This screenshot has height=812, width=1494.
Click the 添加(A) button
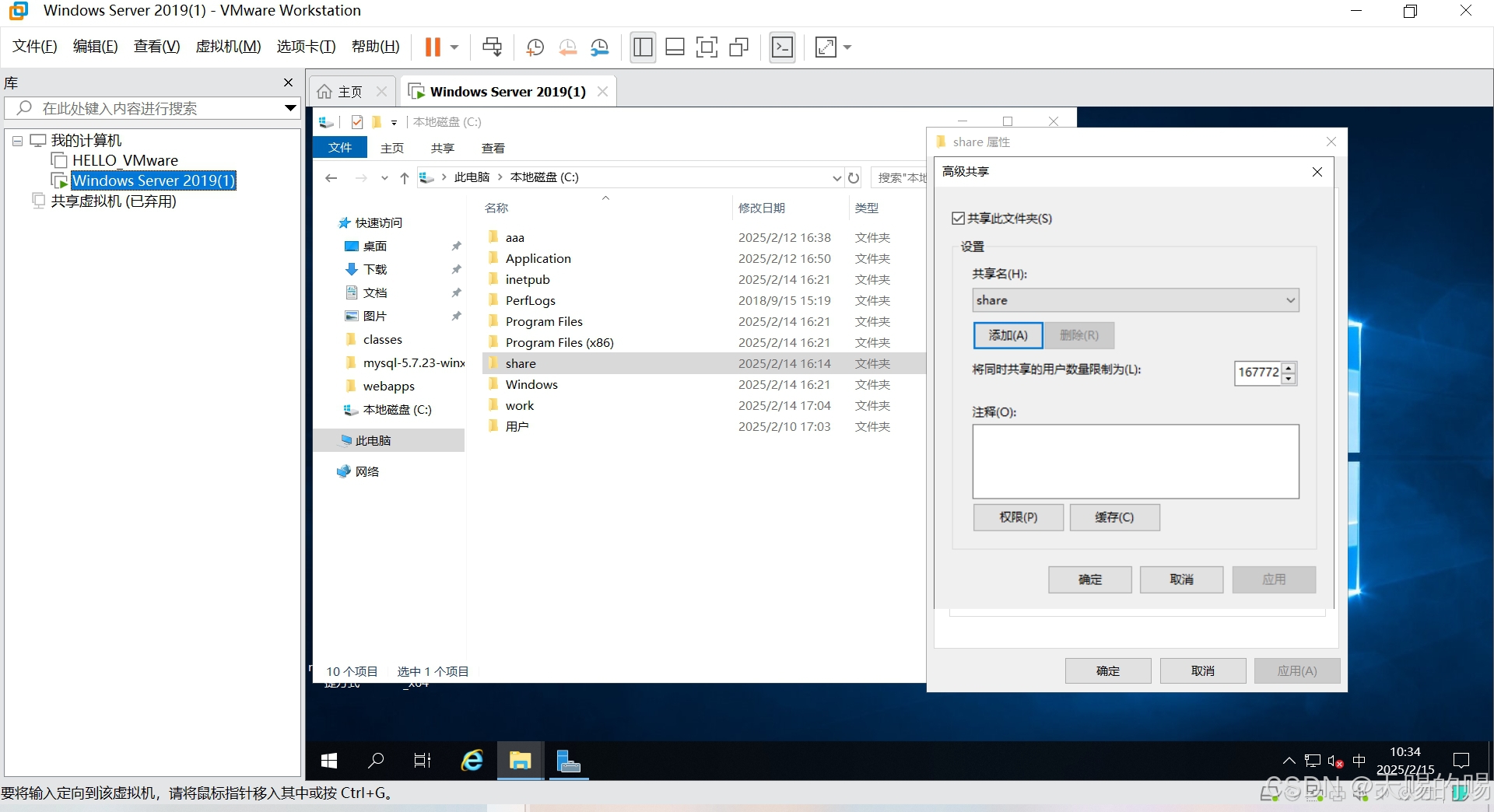[1008, 335]
